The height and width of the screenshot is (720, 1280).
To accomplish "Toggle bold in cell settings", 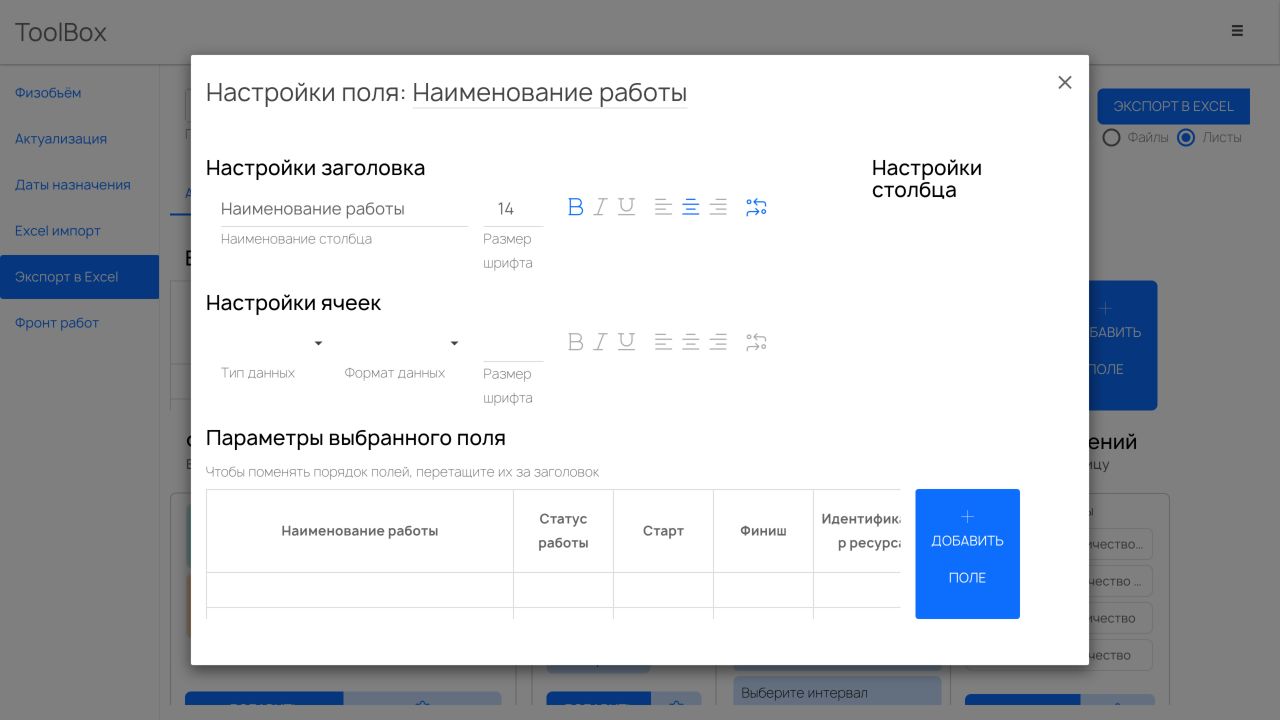I will [x=575, y=342].
